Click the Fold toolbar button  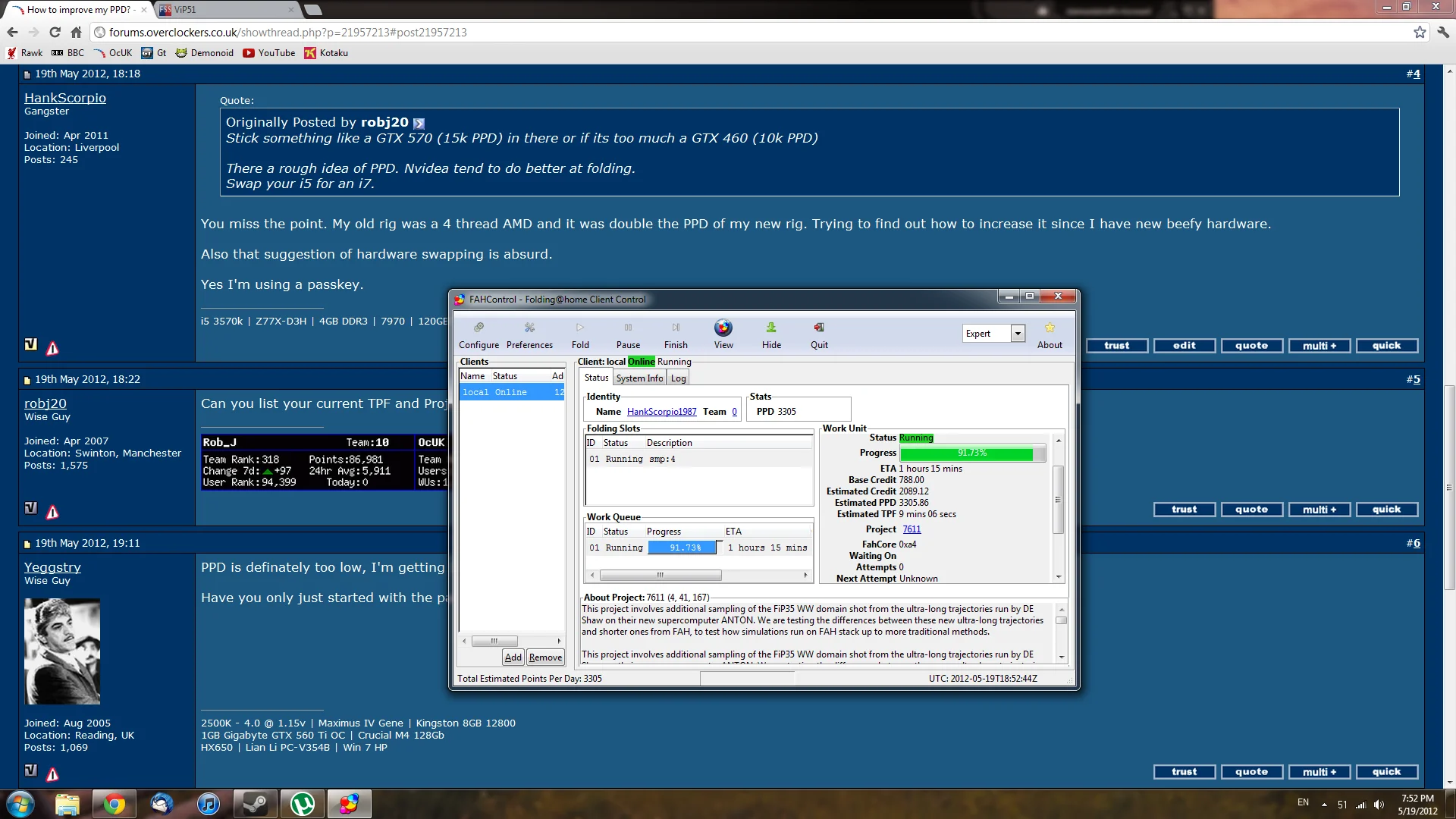580,334
